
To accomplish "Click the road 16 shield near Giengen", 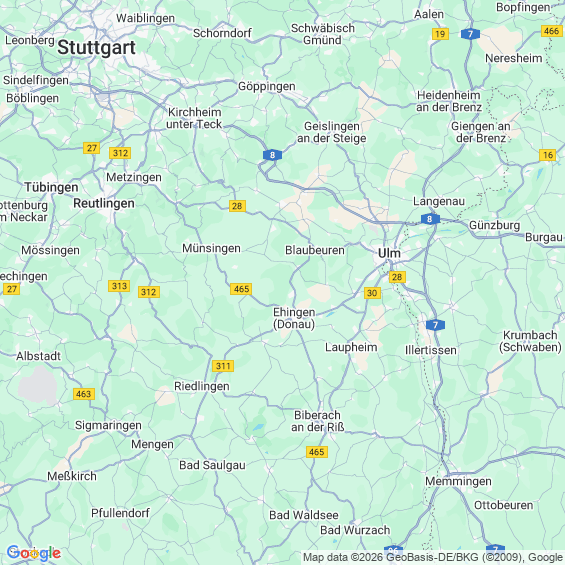I will pos(548,155).
